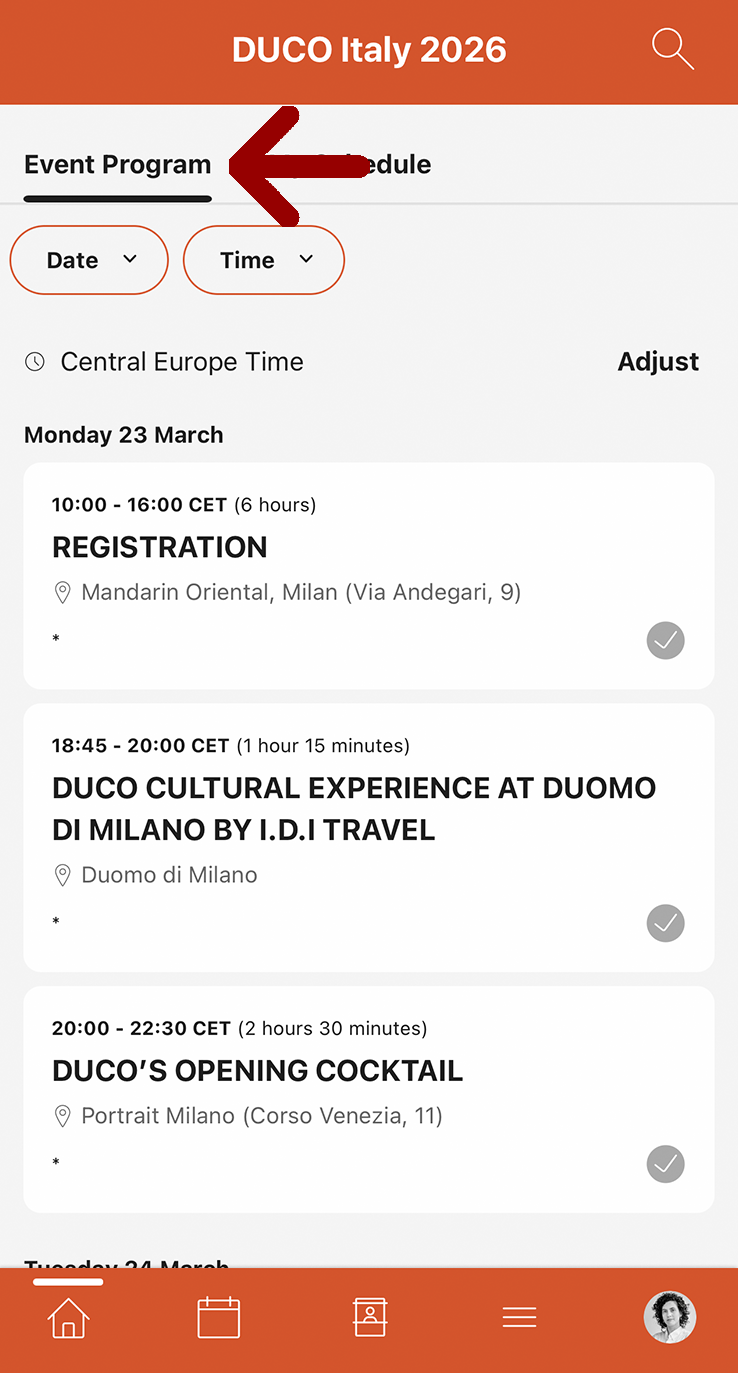This screenshot has width=738, height=1373.
Task: Click location pin next to Mandarin Oriental
Action: coord(62,593)
